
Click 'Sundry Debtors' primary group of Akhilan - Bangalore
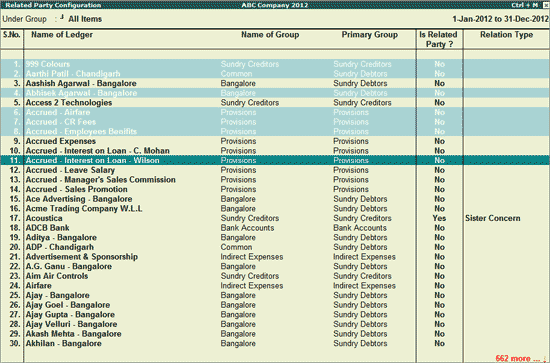(x=360, y=344)
